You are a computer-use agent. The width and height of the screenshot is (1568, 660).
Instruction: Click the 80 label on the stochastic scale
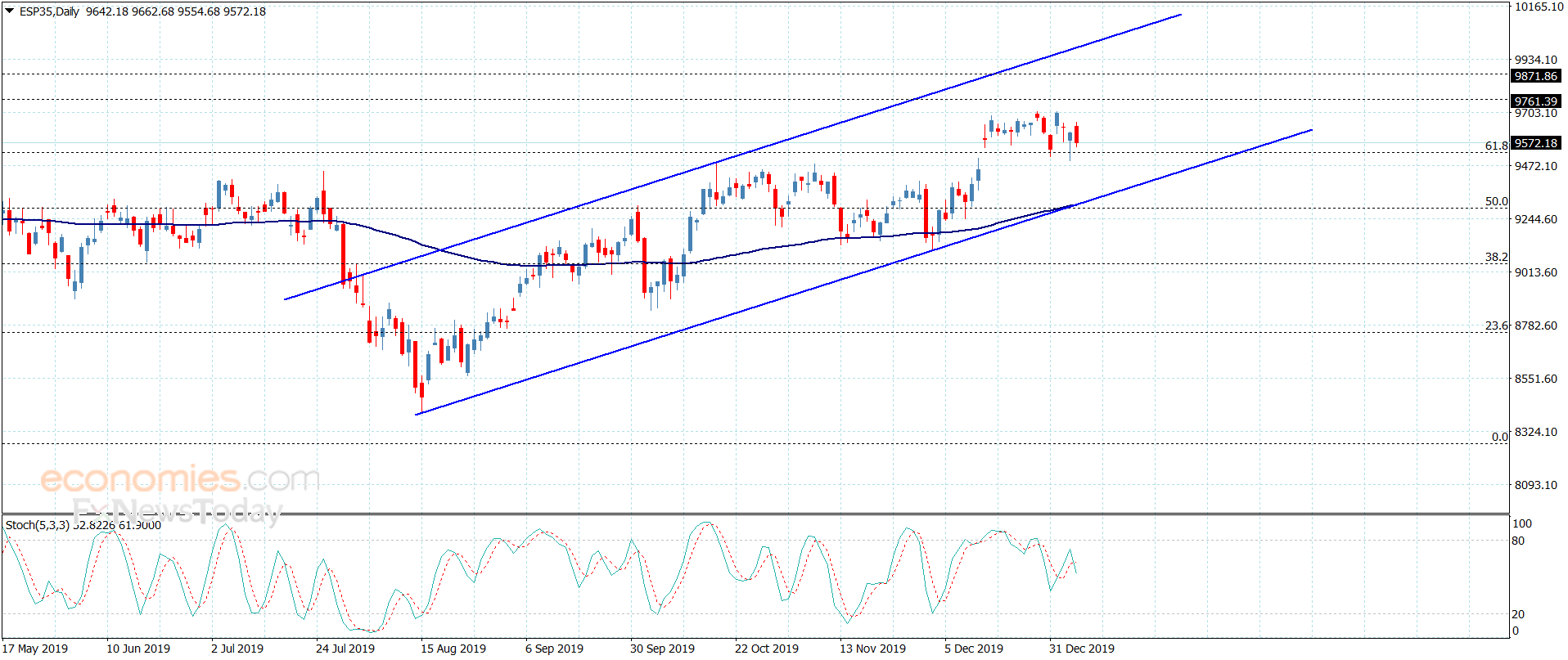[1518, 541]
